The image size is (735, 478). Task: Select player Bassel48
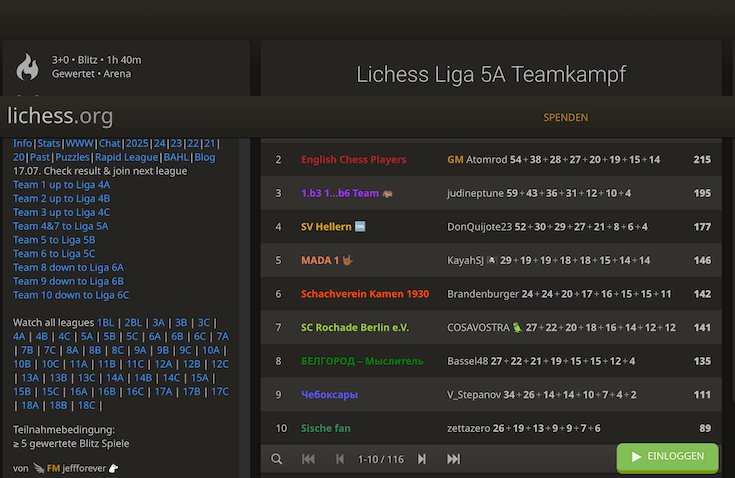[x=467, y=361]
